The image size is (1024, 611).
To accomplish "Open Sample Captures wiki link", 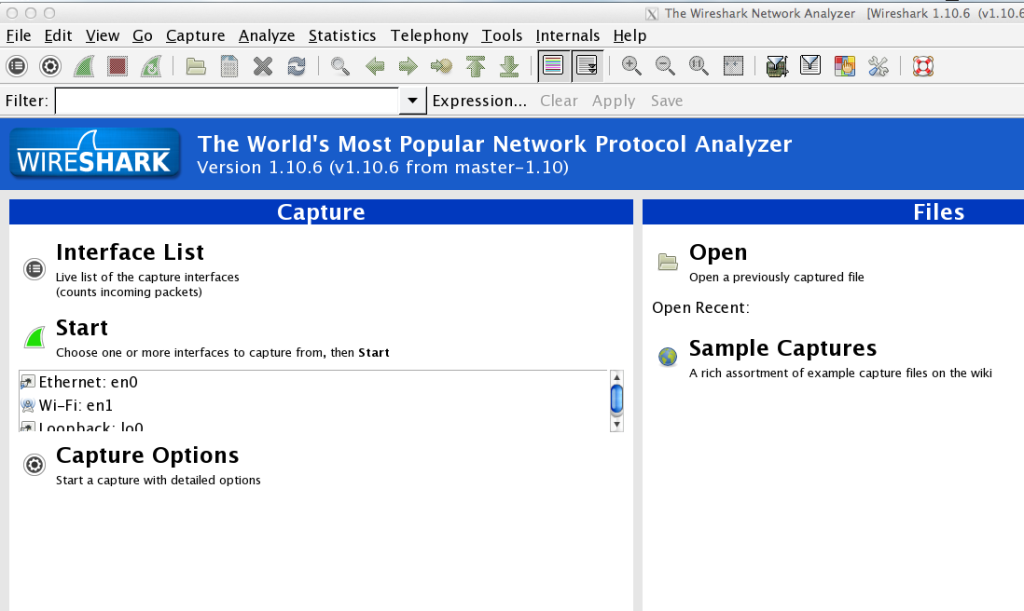I will 782,349.
